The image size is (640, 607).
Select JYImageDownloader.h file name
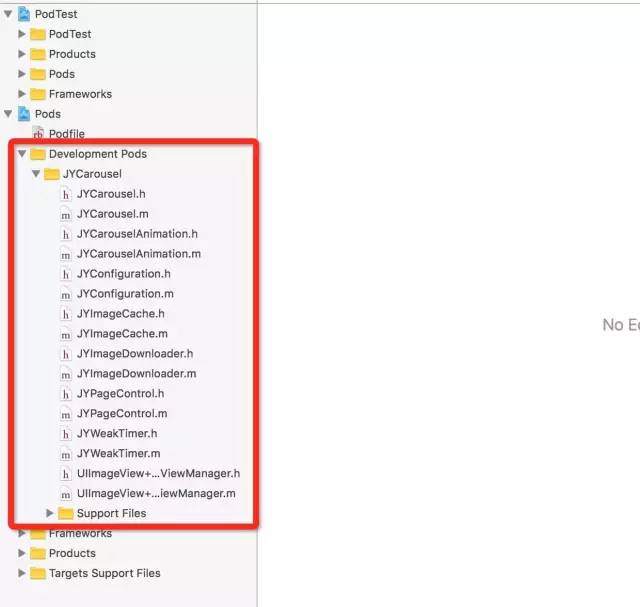(135, 354)
